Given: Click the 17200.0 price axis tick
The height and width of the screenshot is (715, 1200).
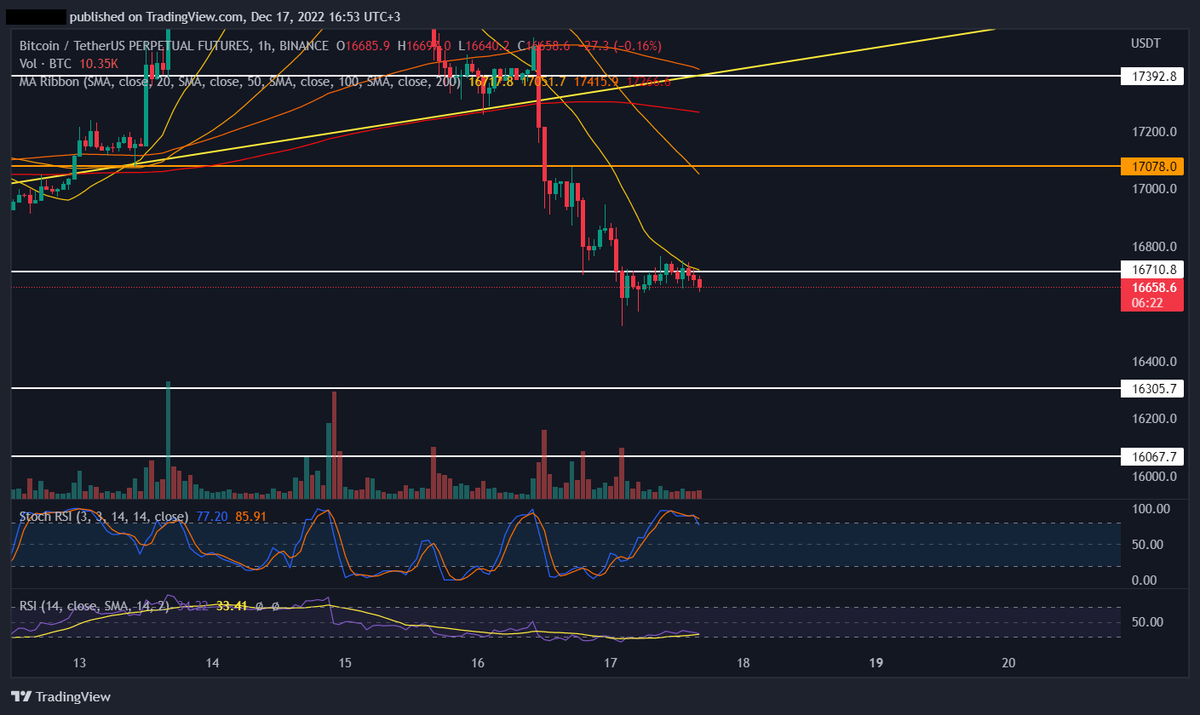Looking at the screenshot, I should (x=1155, y=132).
